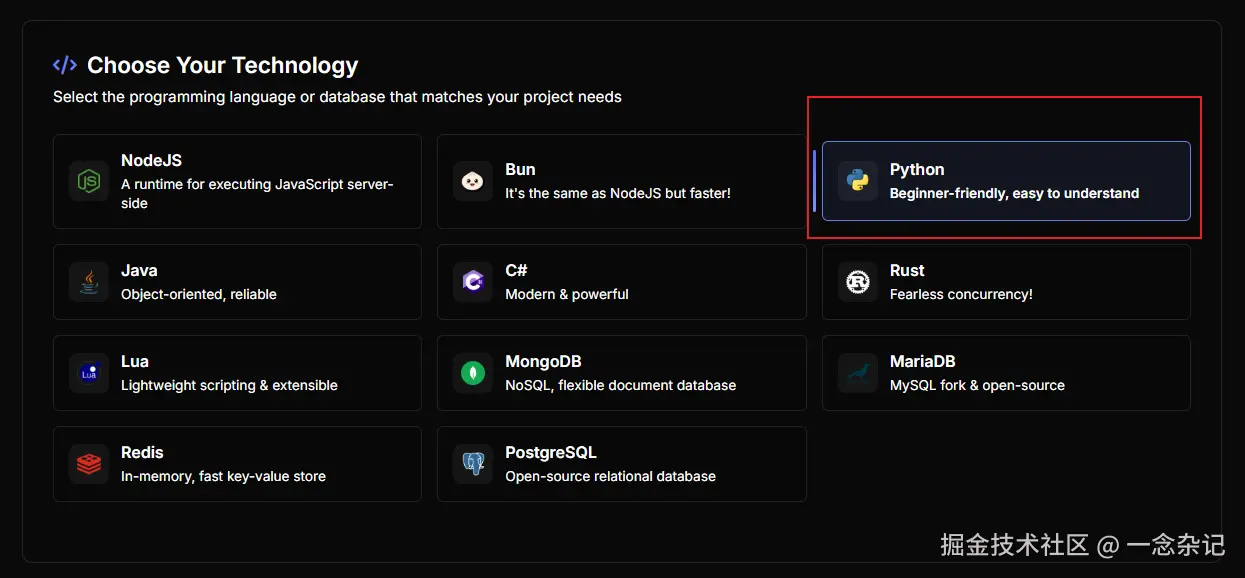Click the code brackets header icon
The width and height of the screenshot is (1245, 578).
tap(65, 66)
